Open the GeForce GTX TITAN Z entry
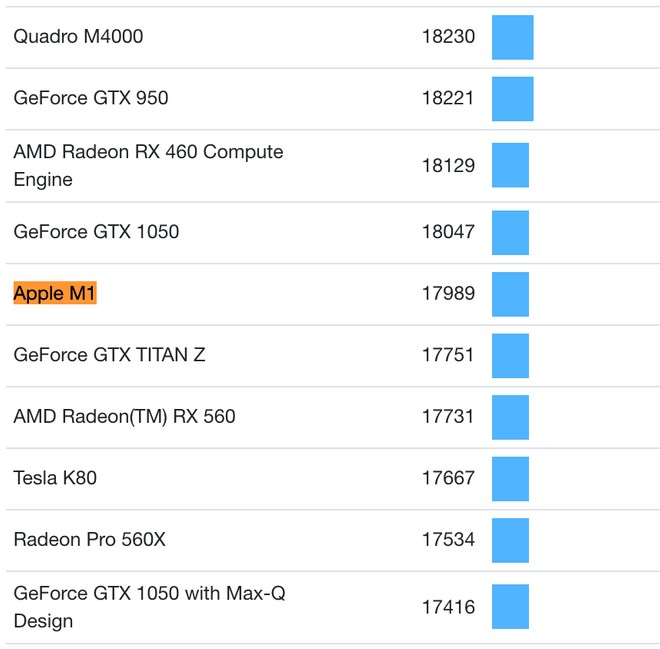The height and width of the screenshot is (649, 660). click(x=109, y=355)
